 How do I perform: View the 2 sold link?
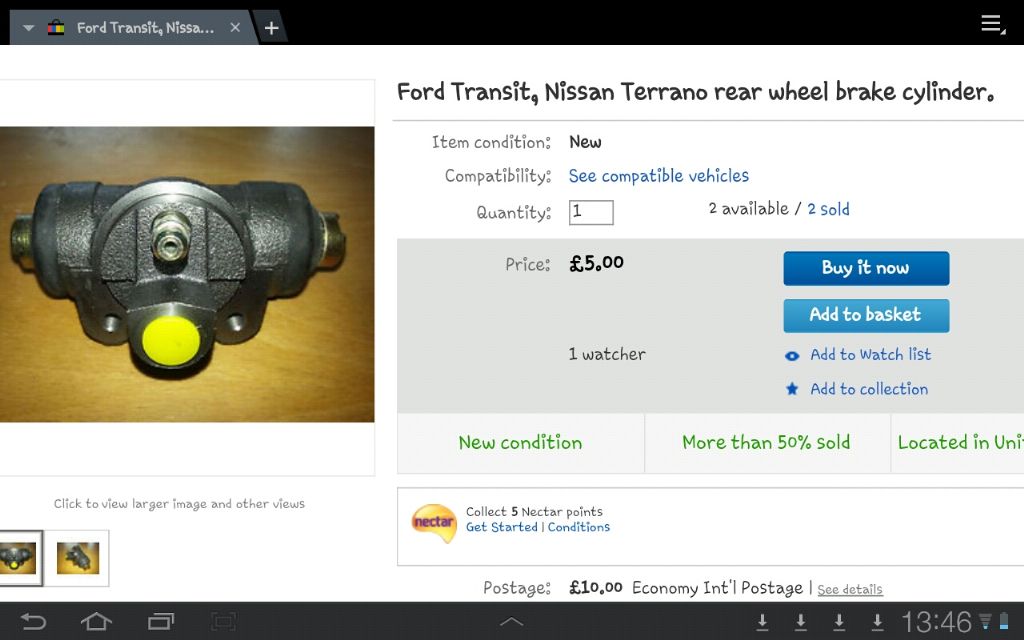828,209
